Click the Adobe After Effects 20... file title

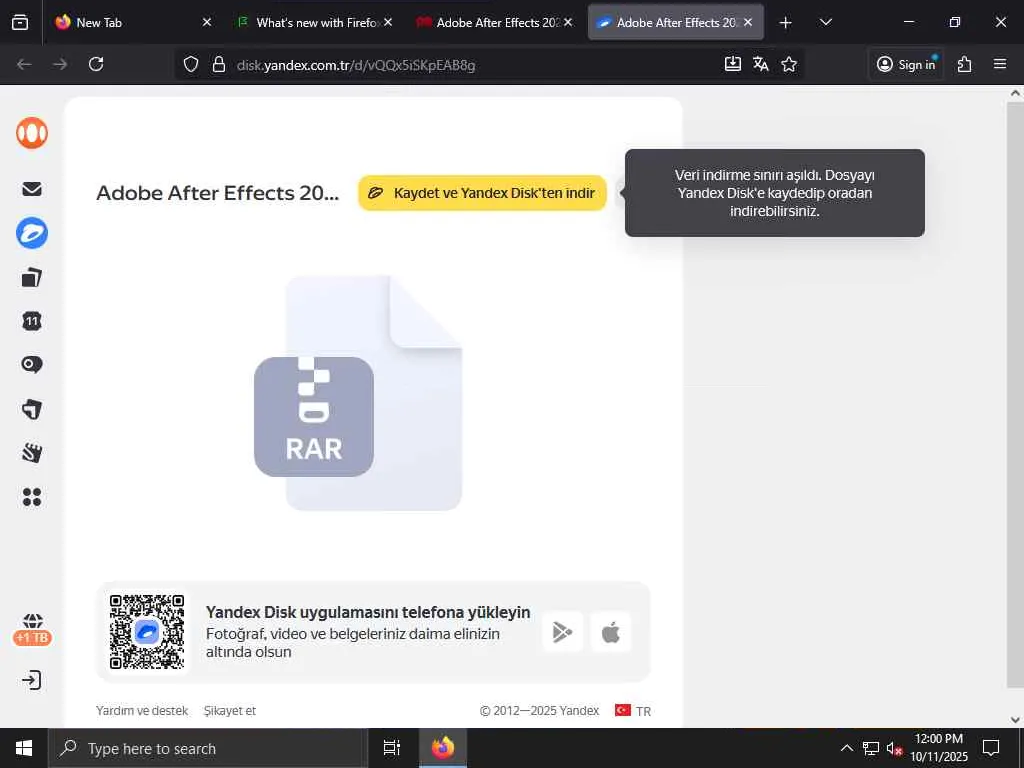217,193
